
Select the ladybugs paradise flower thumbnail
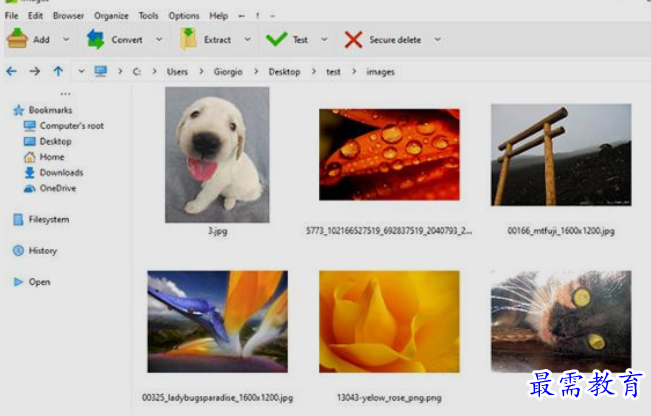click(x=218, y=321)
